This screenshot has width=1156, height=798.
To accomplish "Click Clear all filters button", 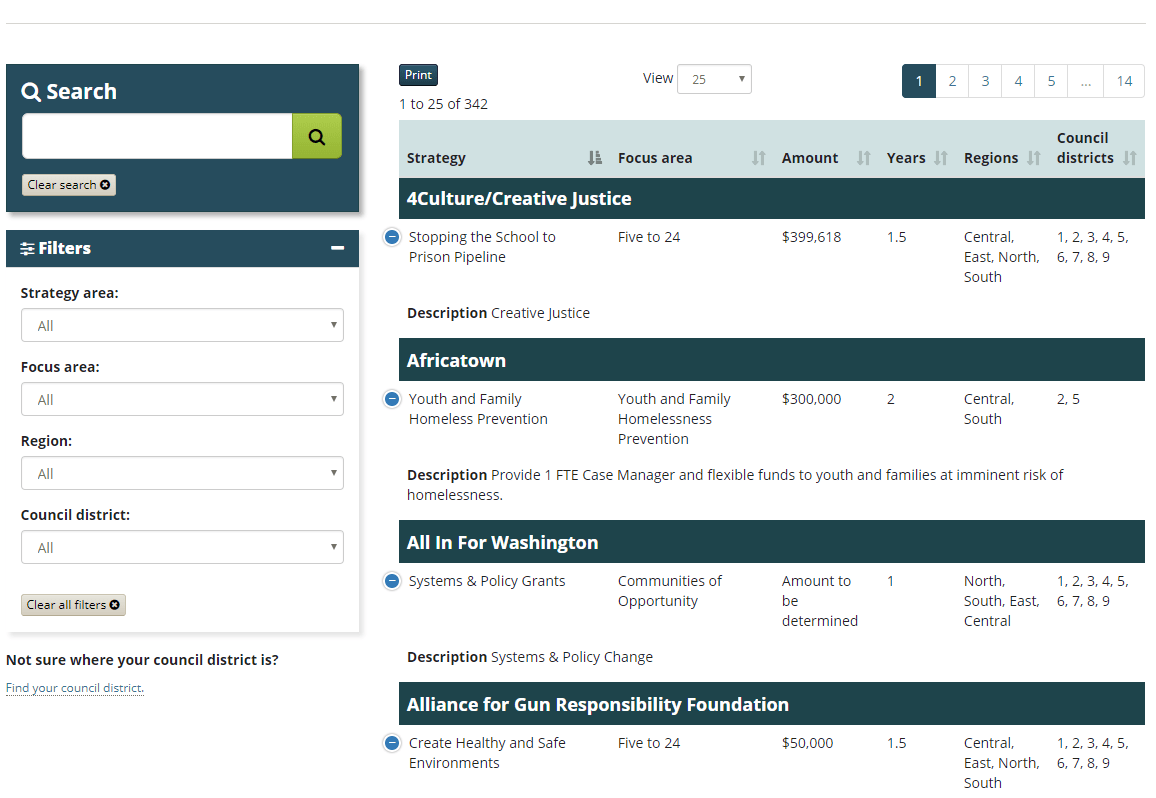I will [73, 605].
